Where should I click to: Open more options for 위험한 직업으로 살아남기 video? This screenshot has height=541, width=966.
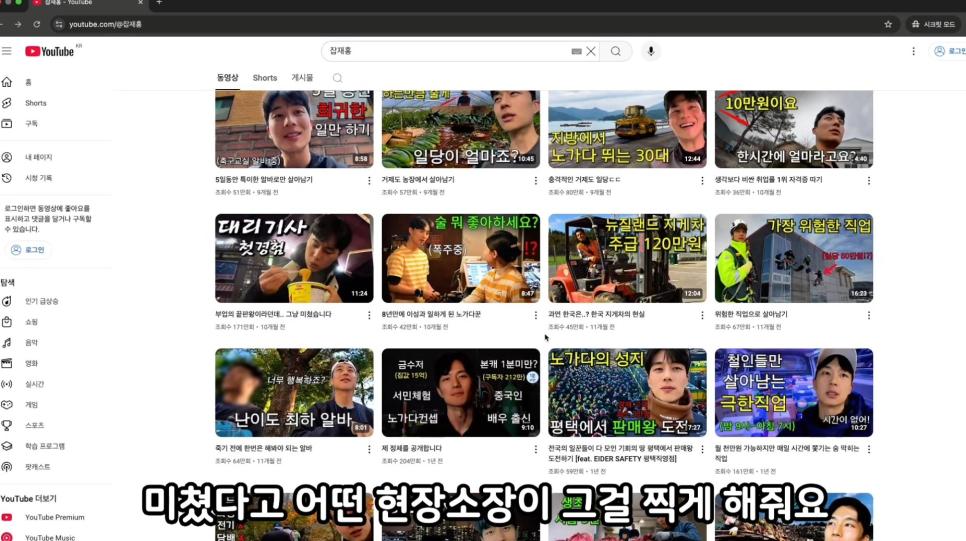click(x=868, y=315)
